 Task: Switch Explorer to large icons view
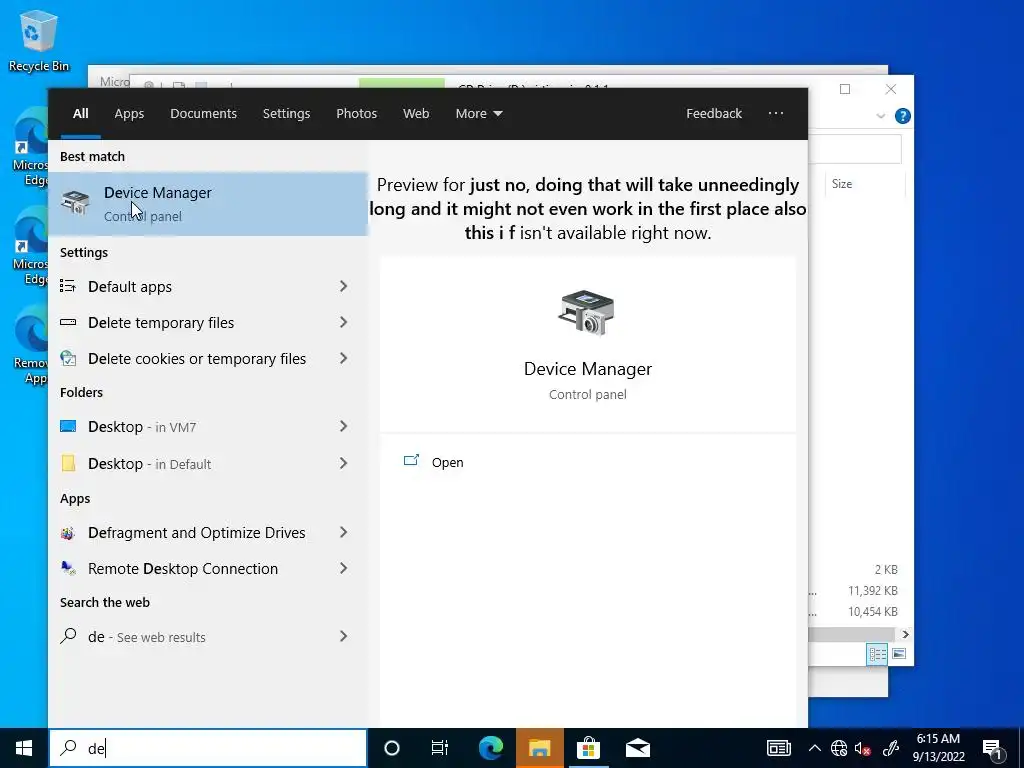point(899,654)
